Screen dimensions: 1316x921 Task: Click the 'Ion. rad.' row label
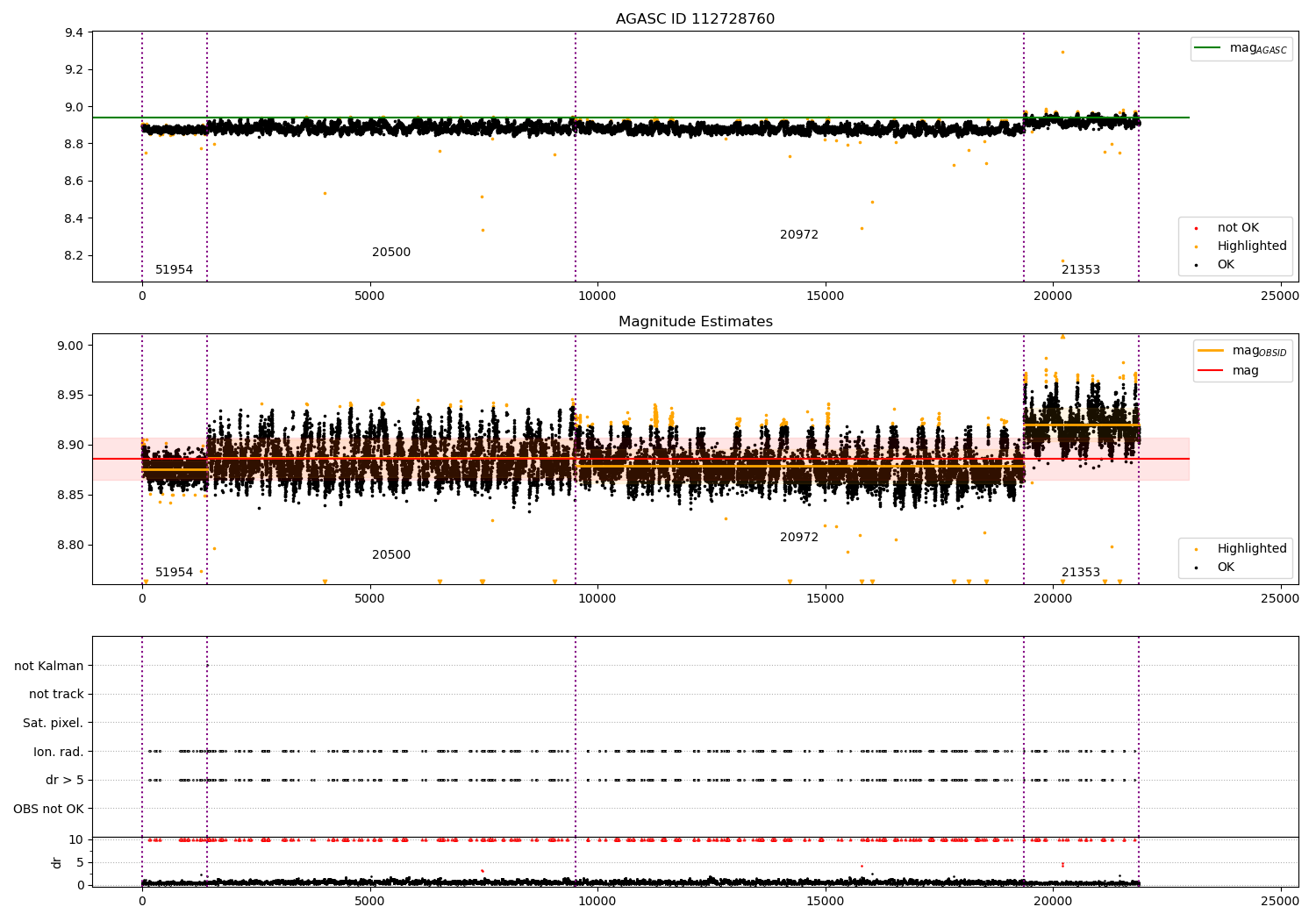59,753
